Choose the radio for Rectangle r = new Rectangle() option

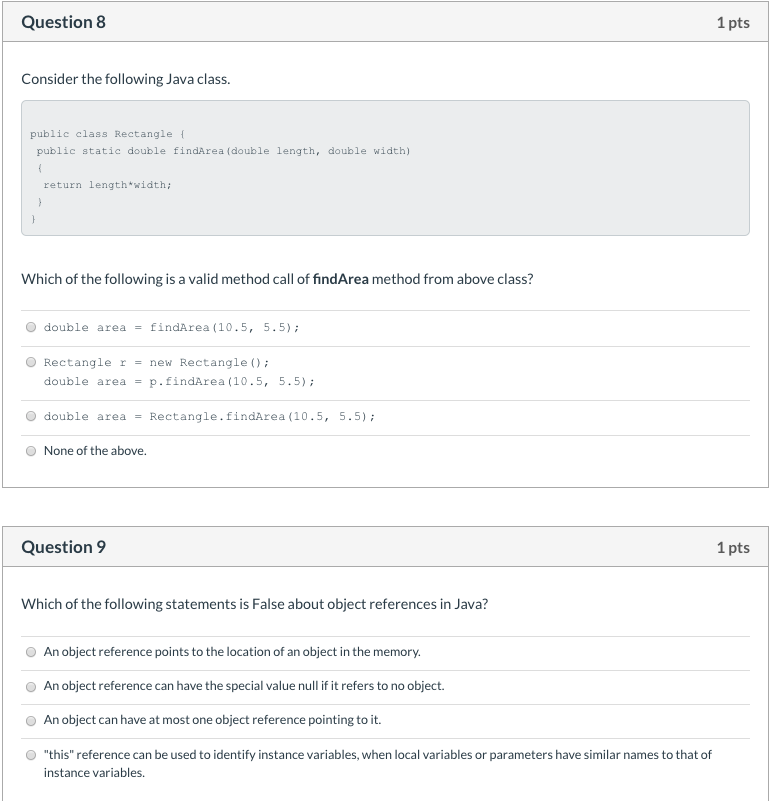pos(31,362)
